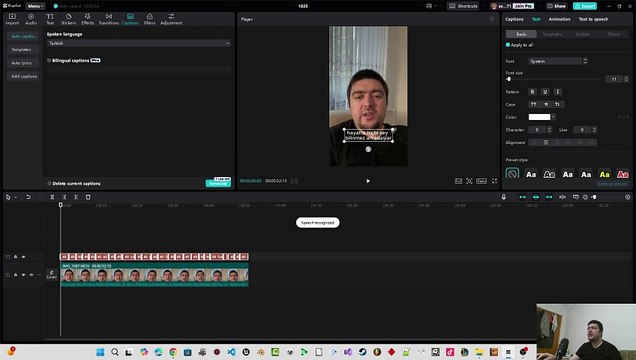636x360 pixels.
Task: Switch to the Animation inspector tab
Action: click(559, 19)
